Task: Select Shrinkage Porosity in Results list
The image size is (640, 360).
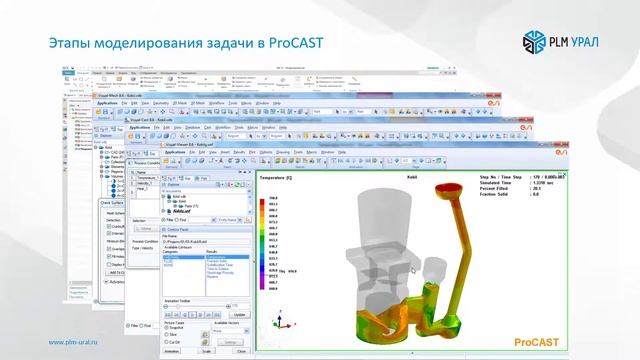Action: 220,272
